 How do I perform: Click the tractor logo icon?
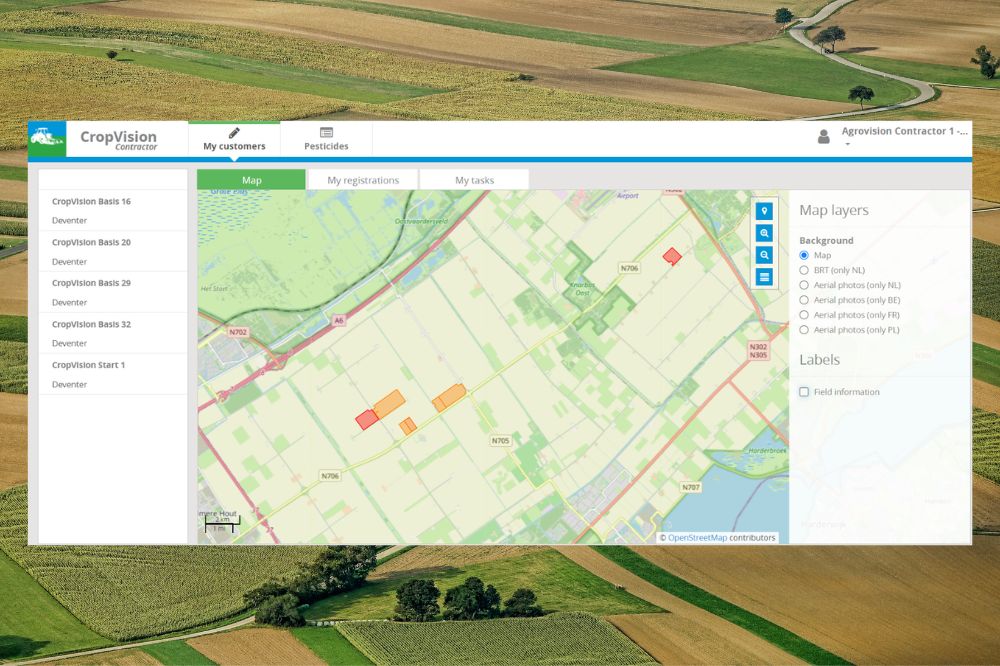(47, 139)
